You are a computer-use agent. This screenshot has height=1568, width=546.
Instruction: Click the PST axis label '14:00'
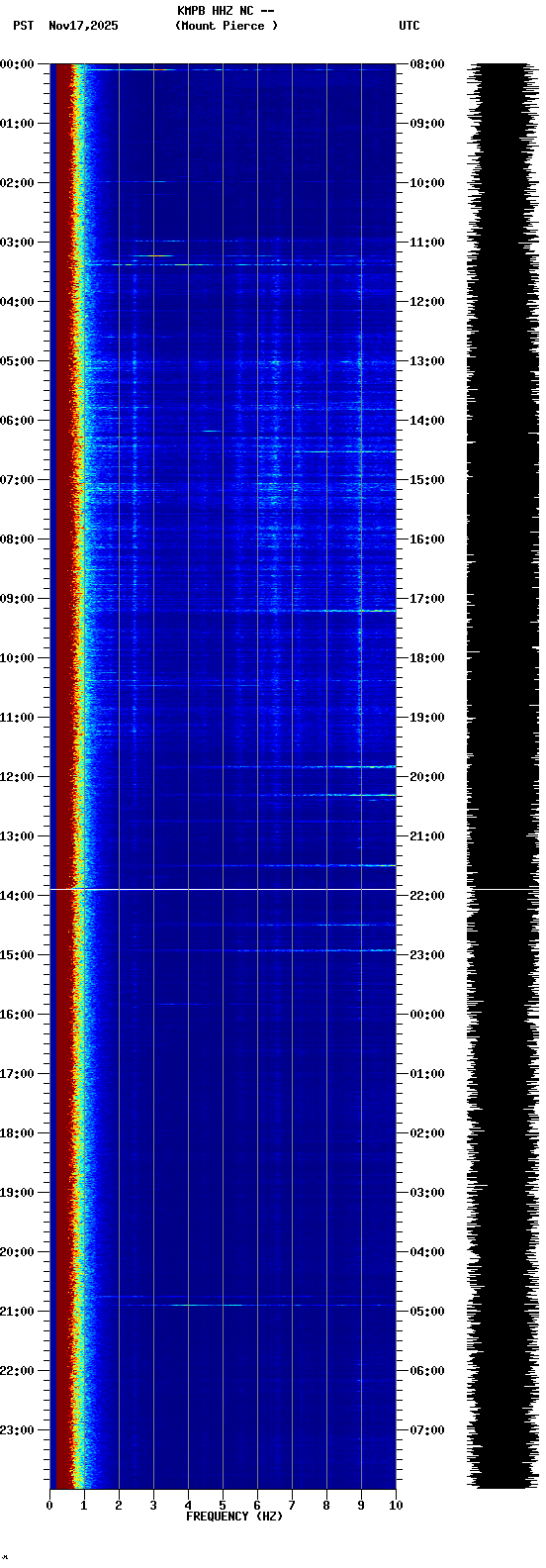(17, 896)
